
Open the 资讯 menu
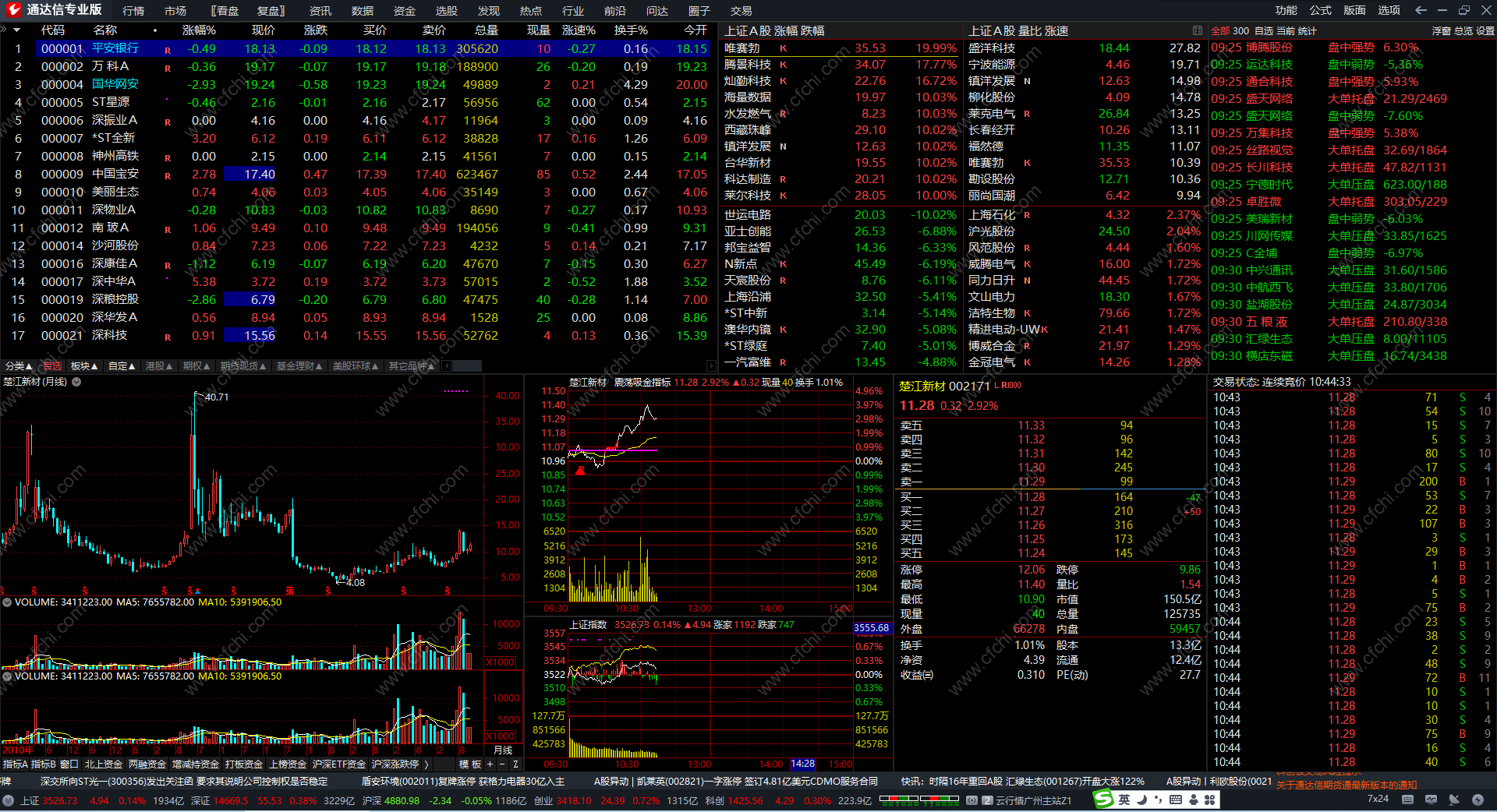(320, 11)
